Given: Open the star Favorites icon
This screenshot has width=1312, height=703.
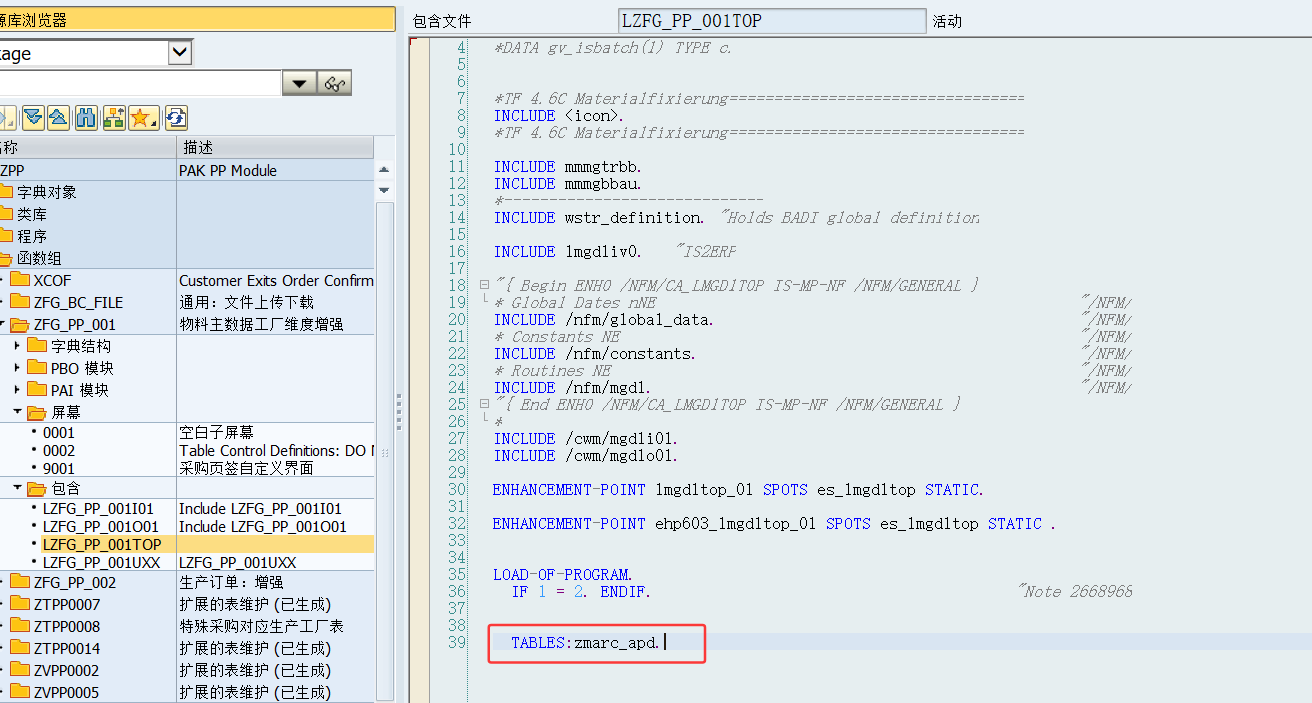Looking at the screenshot, I should (143, 118).
